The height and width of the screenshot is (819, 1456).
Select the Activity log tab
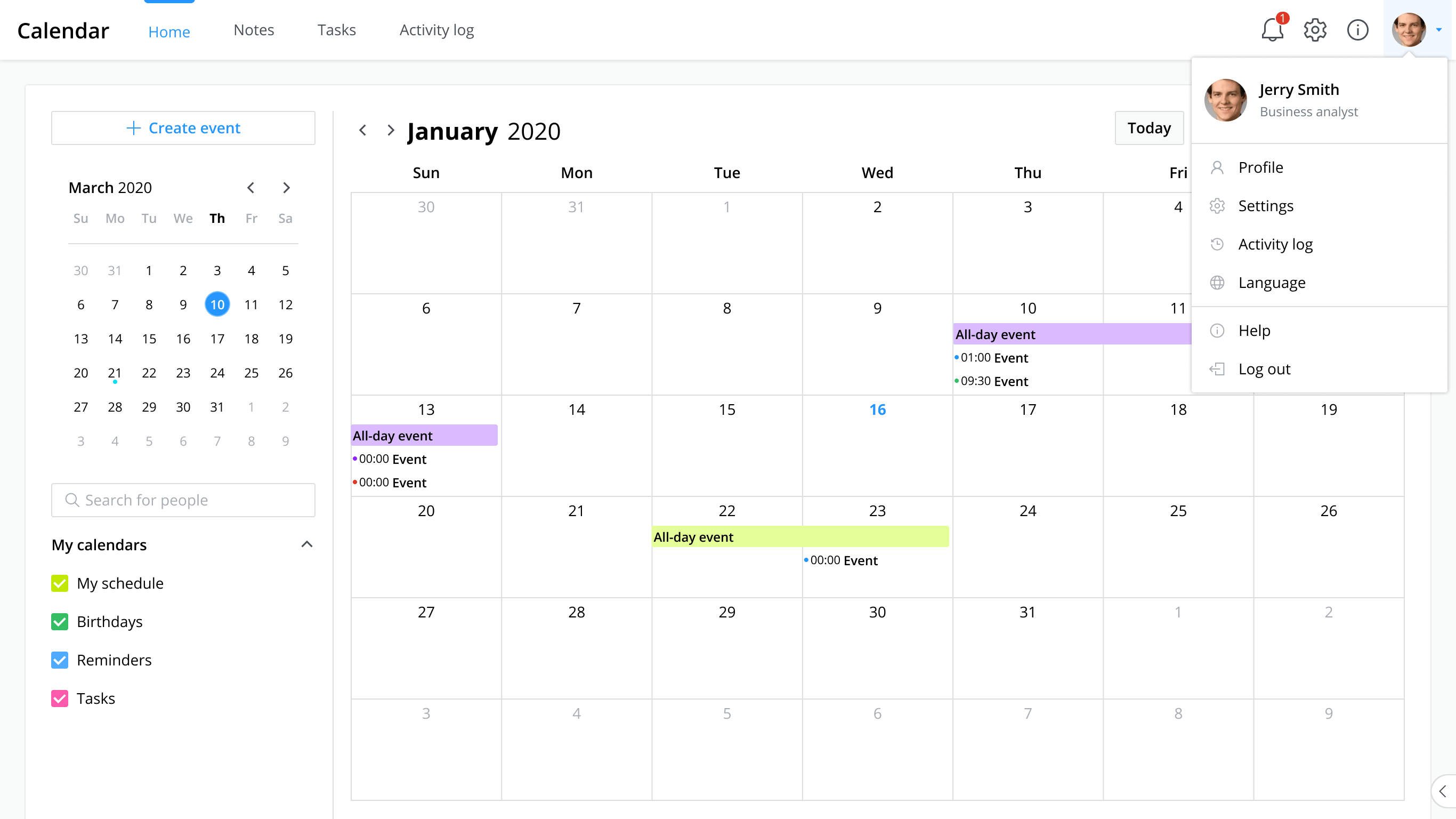pos(437,30)
